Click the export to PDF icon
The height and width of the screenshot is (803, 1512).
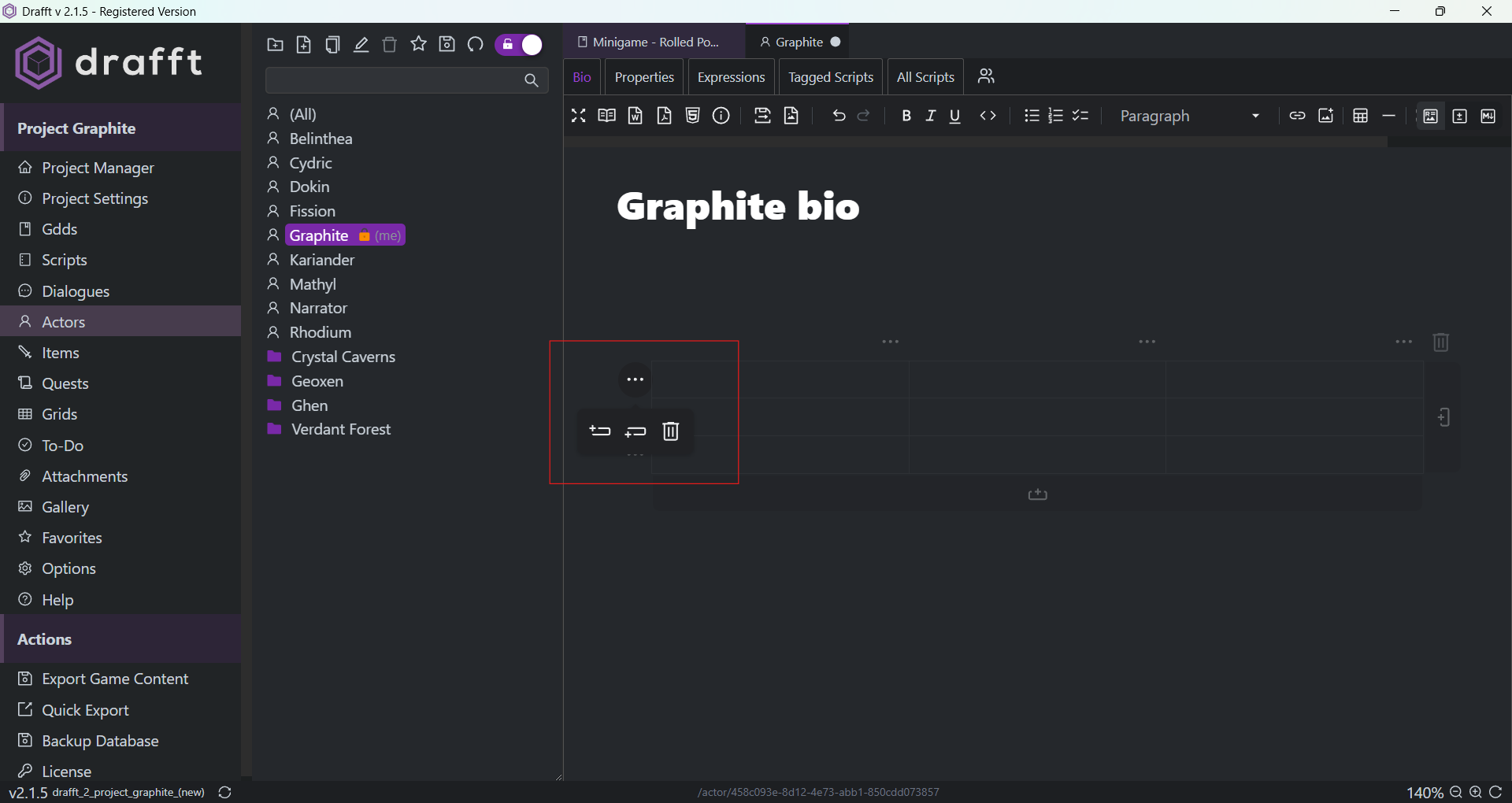(x=664, y=116)
